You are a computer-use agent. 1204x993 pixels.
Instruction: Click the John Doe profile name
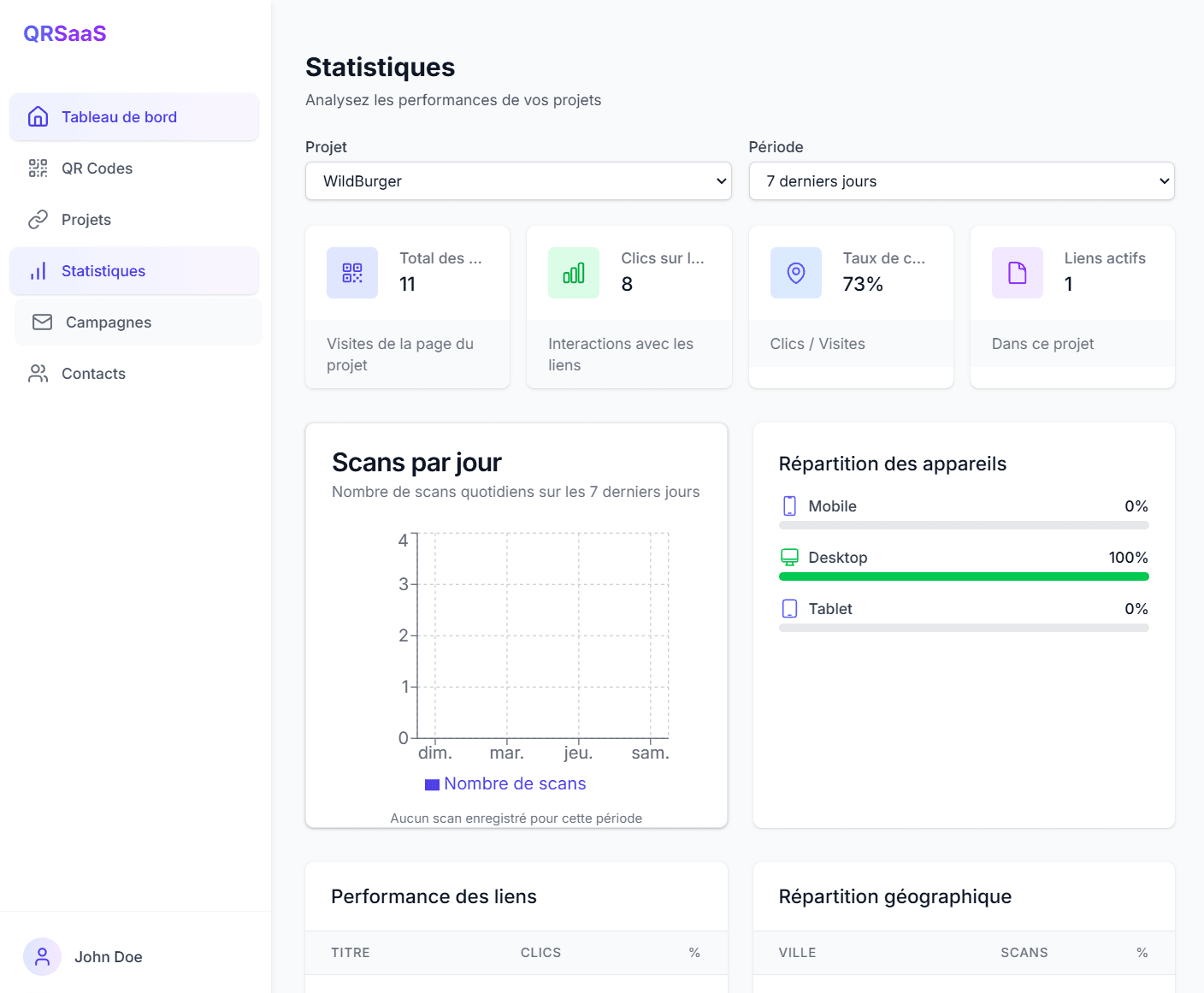(x=108, y=957)
